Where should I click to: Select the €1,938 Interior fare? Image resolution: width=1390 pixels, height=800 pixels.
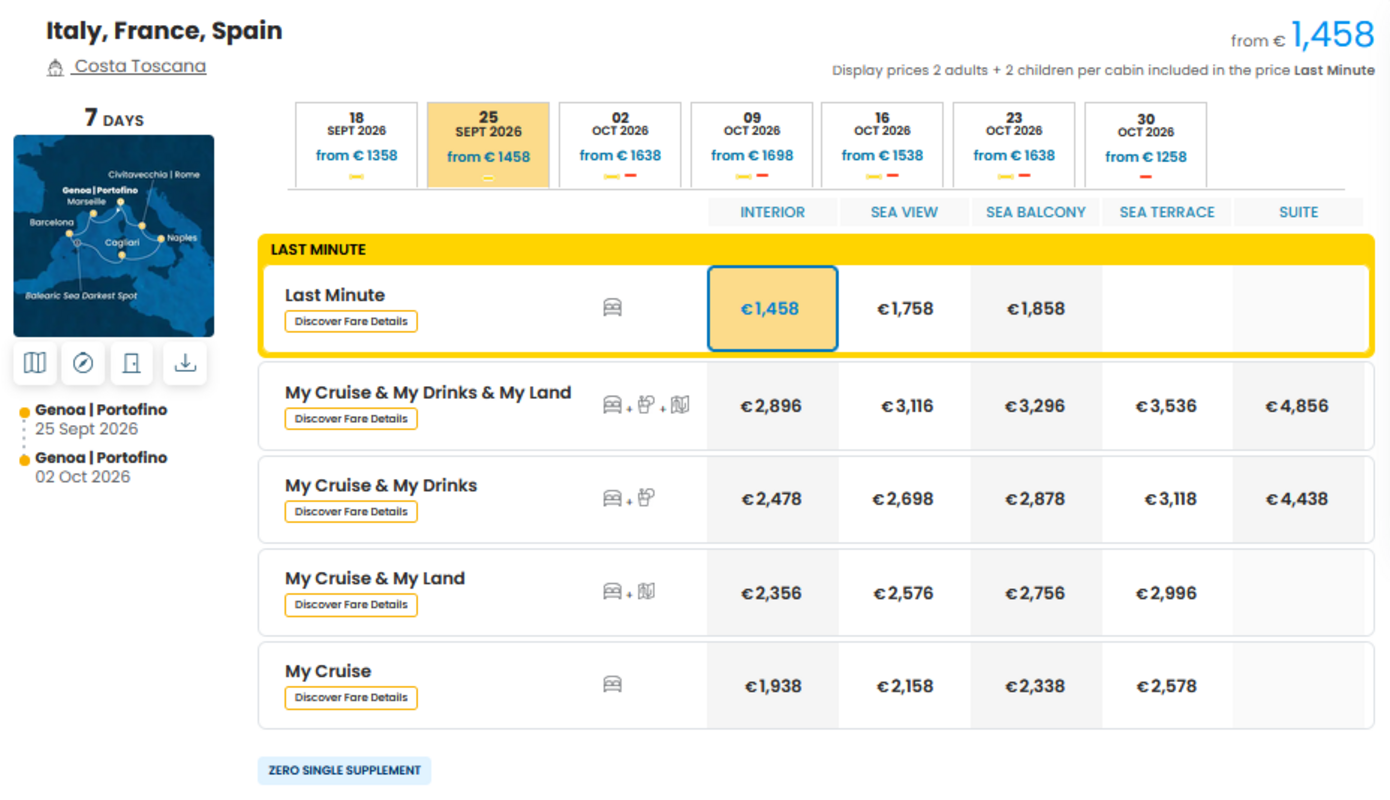point(772,686)
